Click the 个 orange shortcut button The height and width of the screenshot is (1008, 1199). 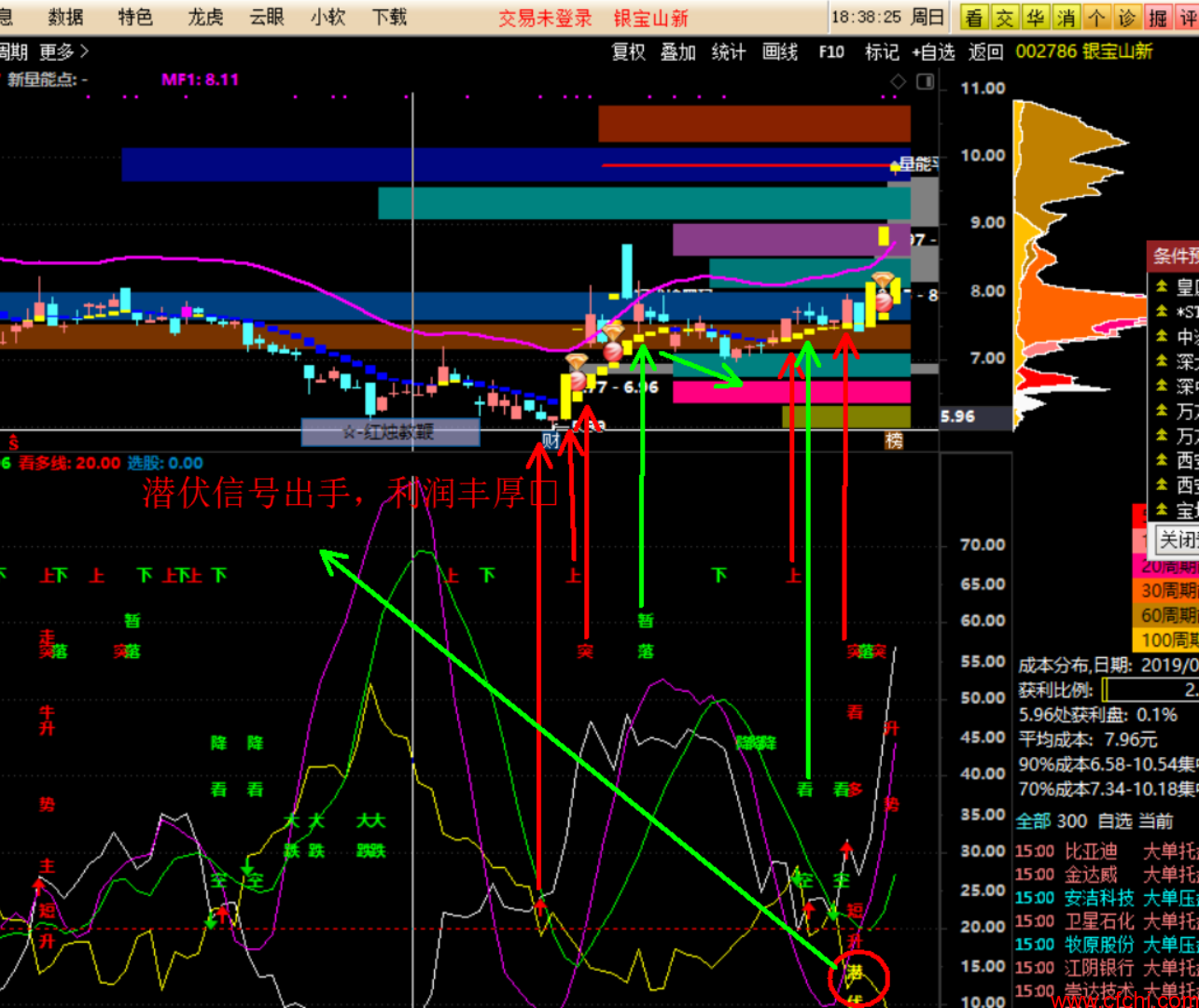point(1096,17)
